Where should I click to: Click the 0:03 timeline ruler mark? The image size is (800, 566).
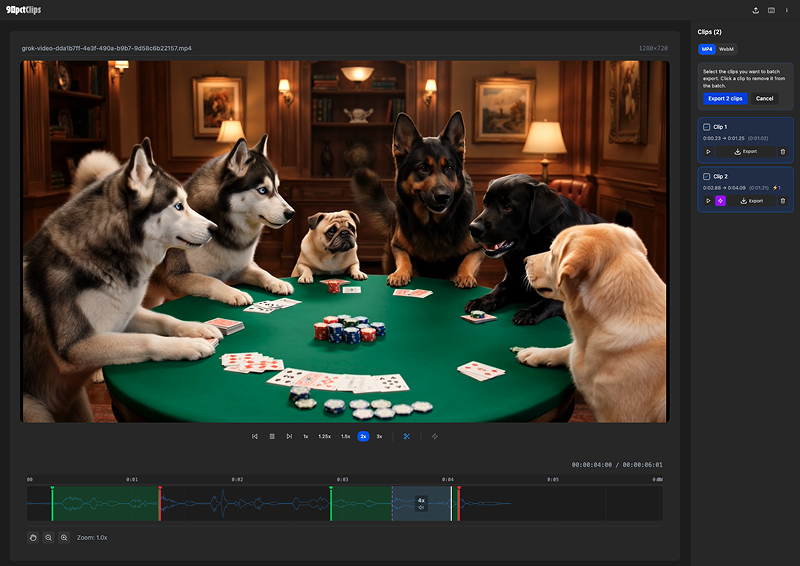pyautogui.click(x=342, y=480)
